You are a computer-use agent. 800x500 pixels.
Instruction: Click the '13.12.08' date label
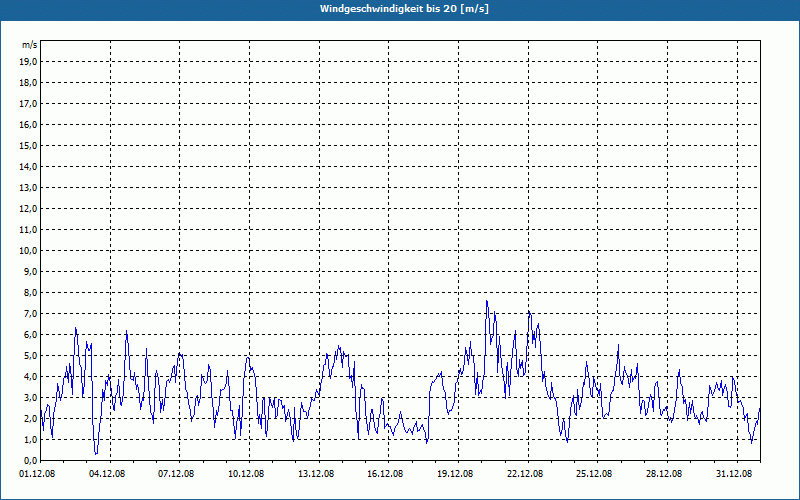click(316, 474)
